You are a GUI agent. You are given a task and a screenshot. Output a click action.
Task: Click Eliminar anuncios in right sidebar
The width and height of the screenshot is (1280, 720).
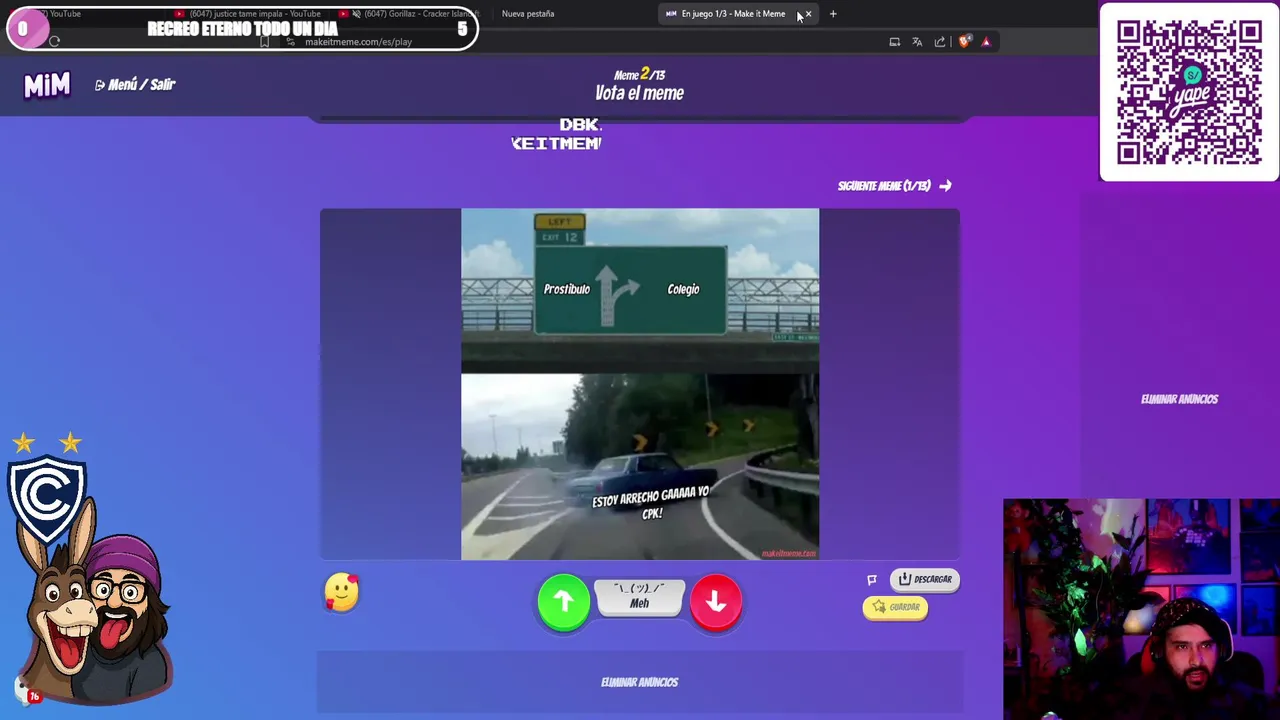[1179, 399]
